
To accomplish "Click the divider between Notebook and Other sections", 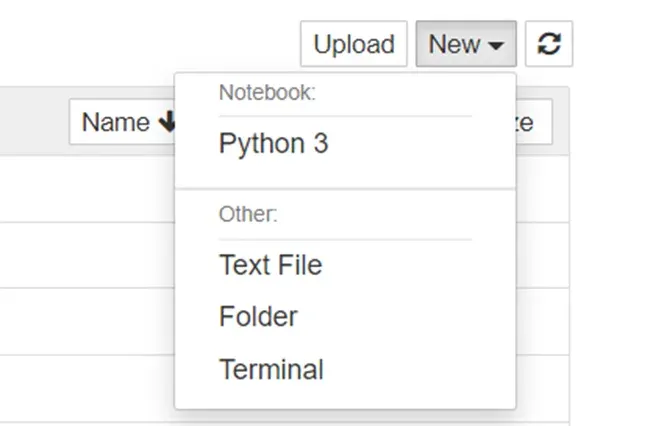I will point(345,188).
